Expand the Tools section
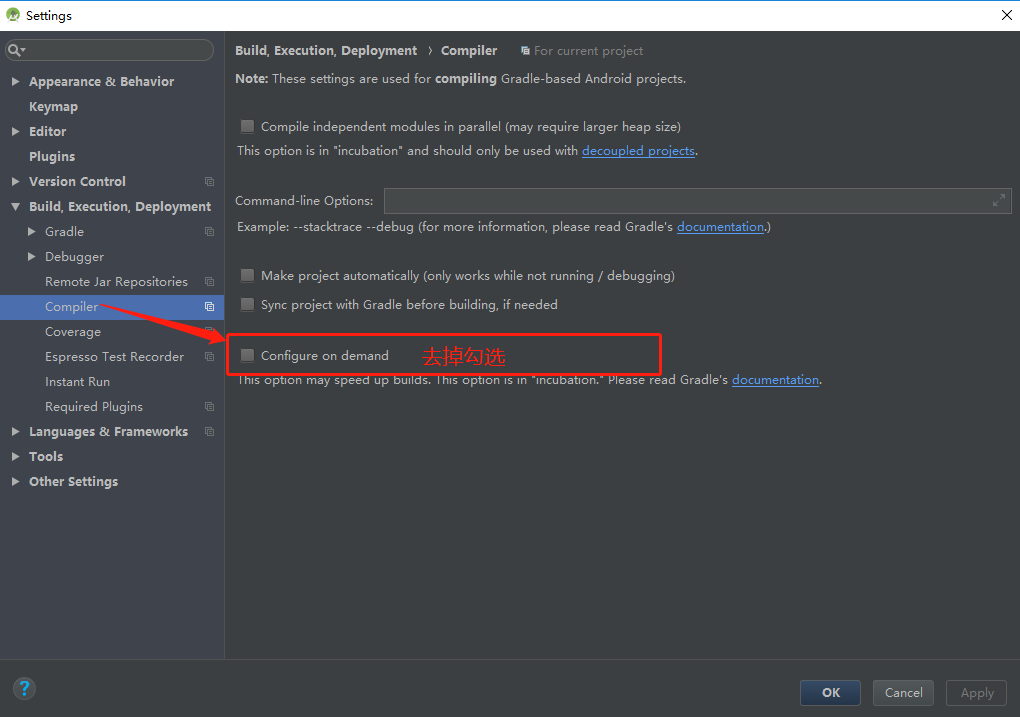Image resolution: width=1020 pixels, height=717 pixels. pos(16,457)
